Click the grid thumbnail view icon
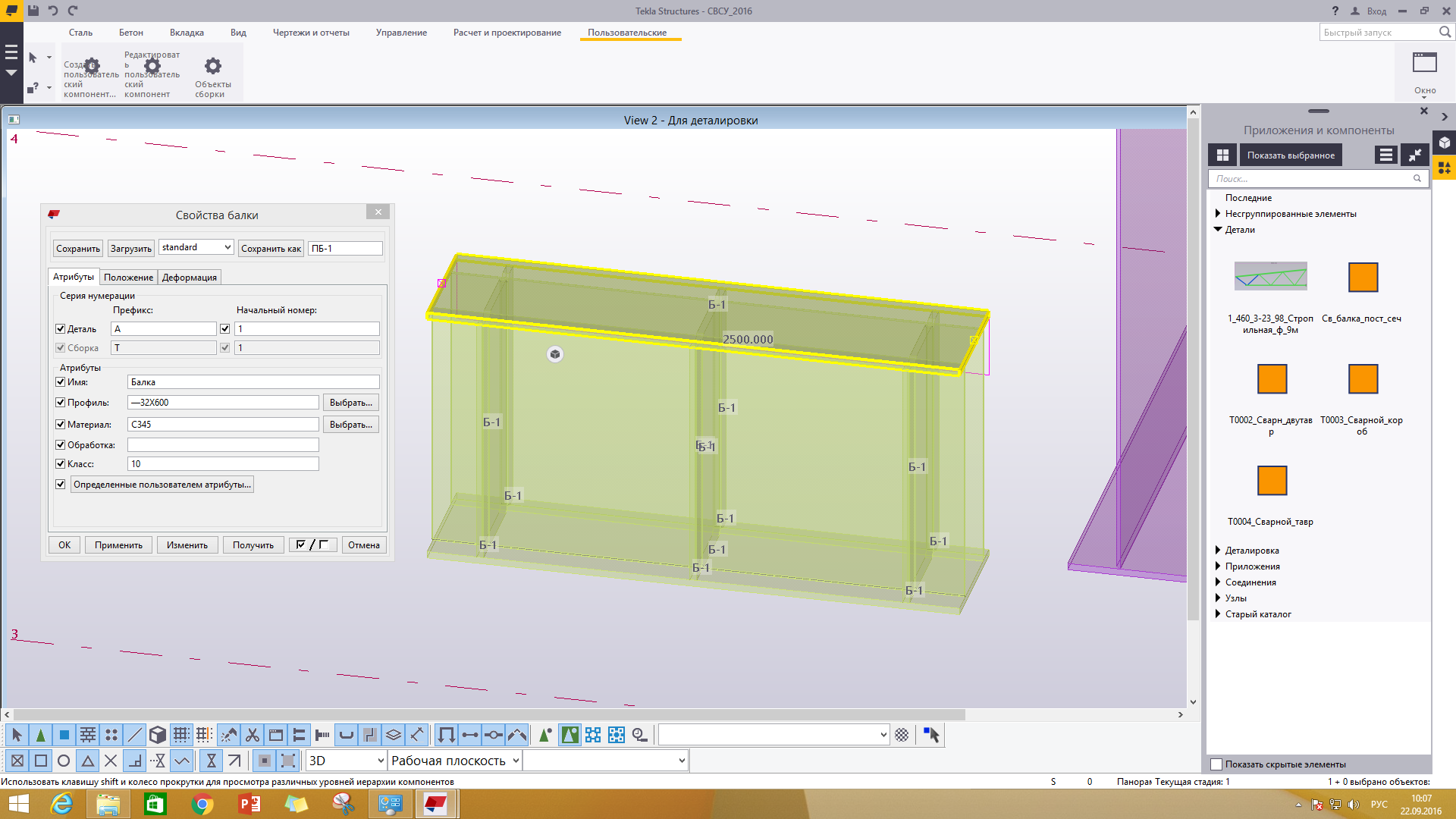This screenshot has width=1456, height=819. coord(1222,155)
